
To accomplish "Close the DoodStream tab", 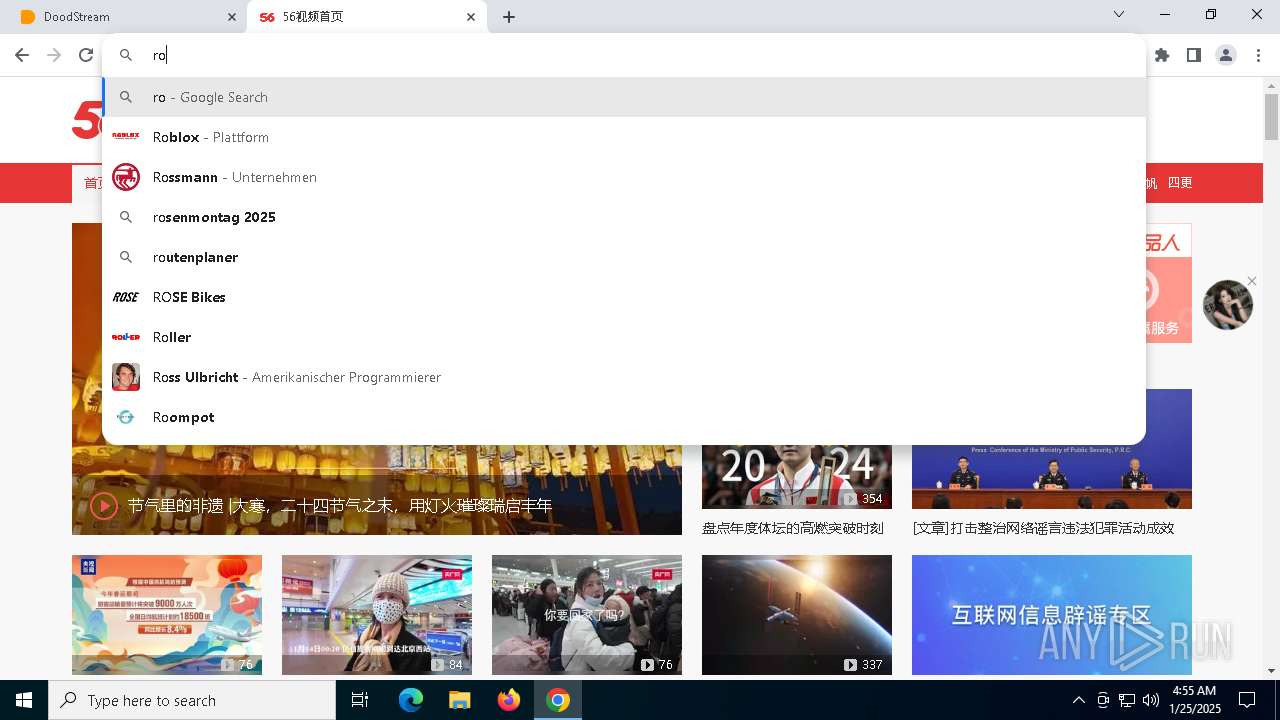I will pyautogui.click(x=232, y=17).
